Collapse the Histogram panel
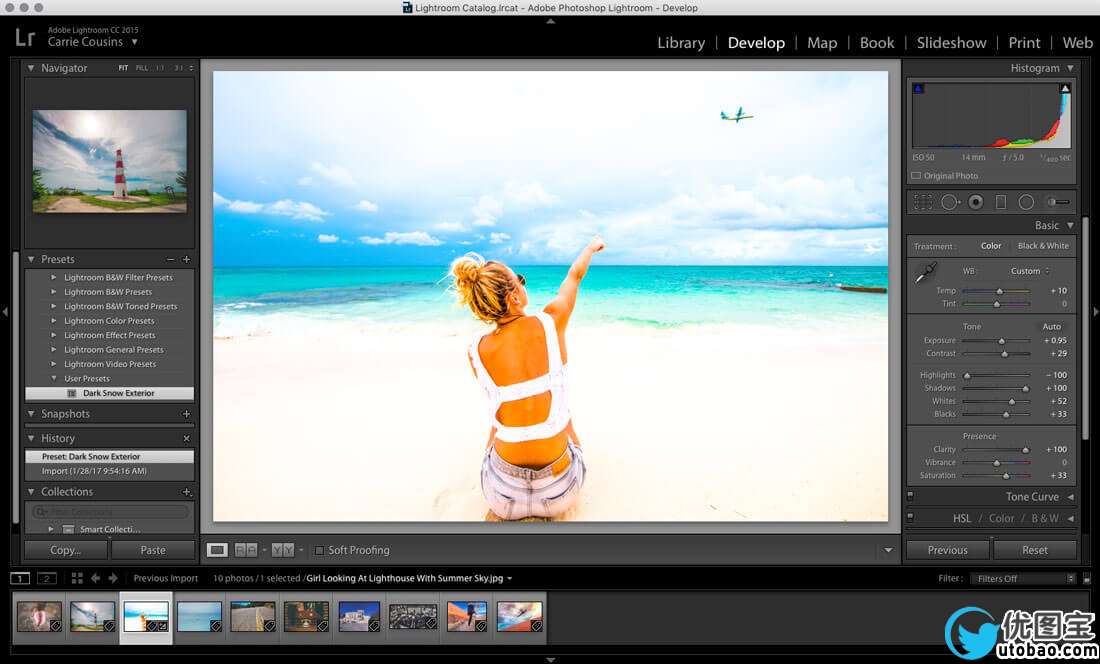 (1070, 68)
